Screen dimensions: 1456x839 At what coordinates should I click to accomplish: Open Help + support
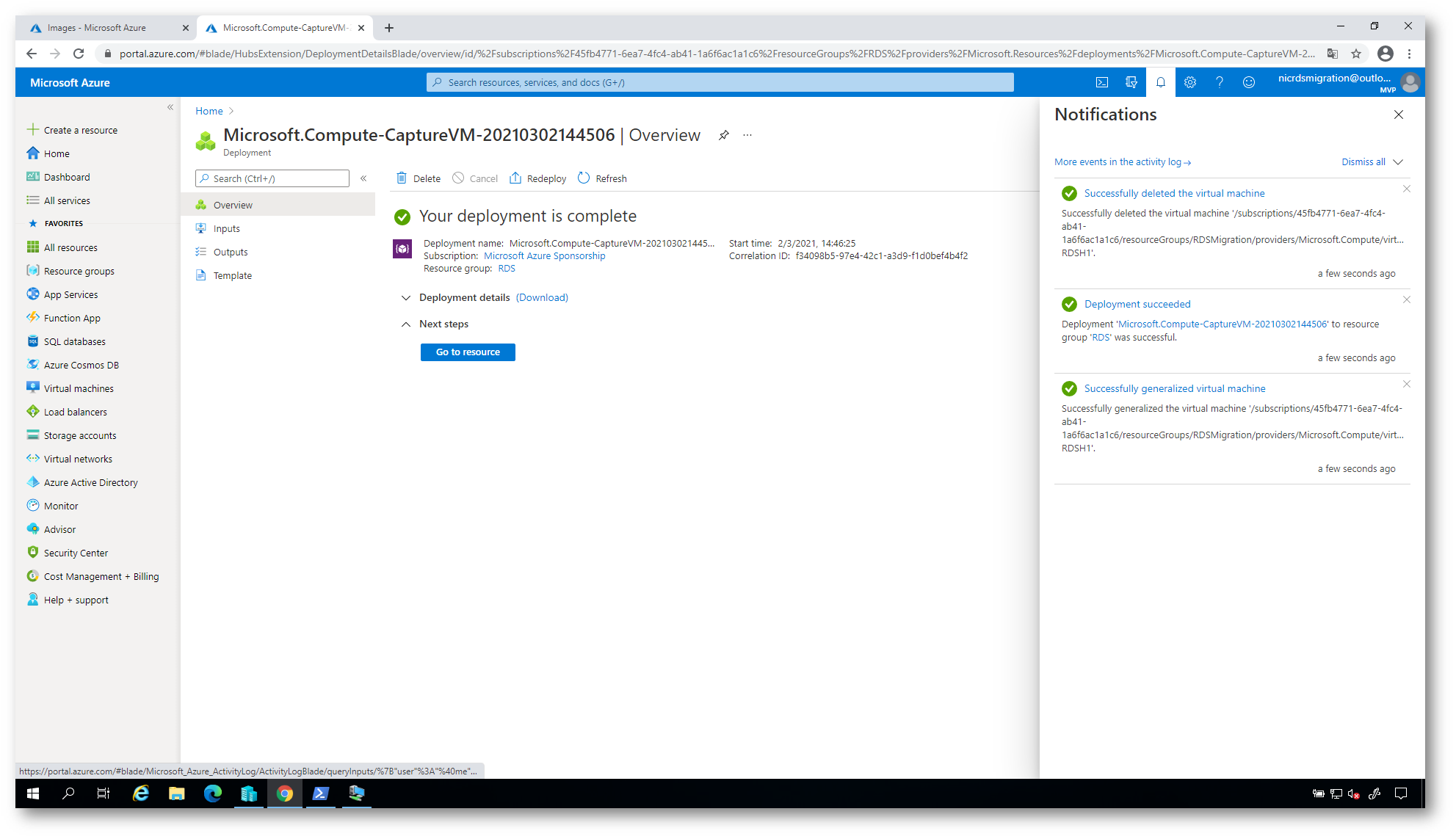pos(68,600)
